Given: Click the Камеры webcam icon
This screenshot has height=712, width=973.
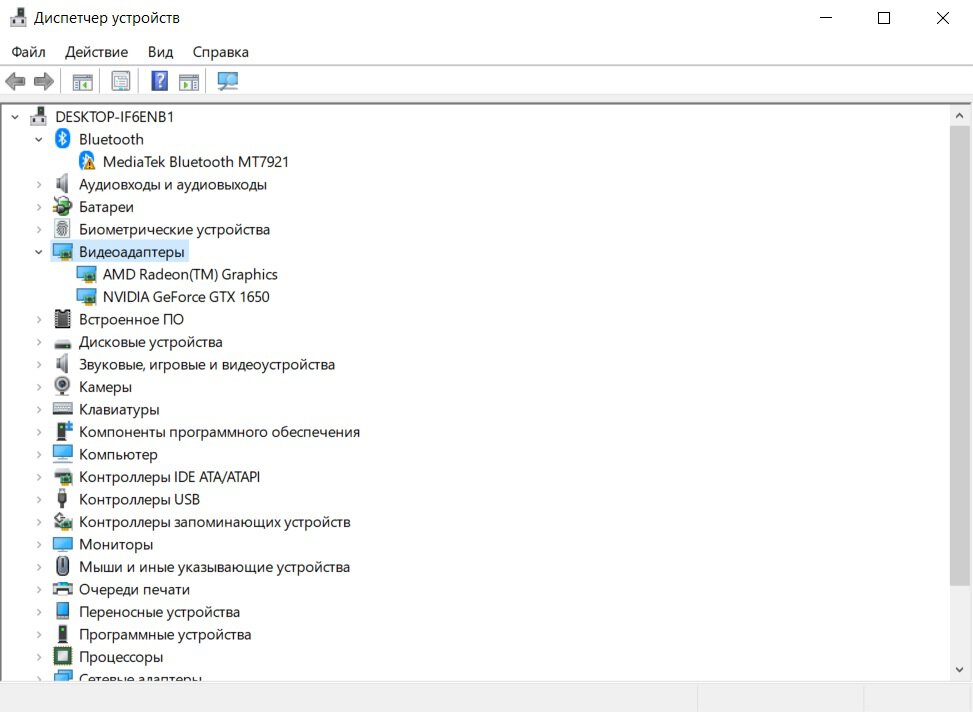Looking at the screenshot, I should (x=63, y=387).
